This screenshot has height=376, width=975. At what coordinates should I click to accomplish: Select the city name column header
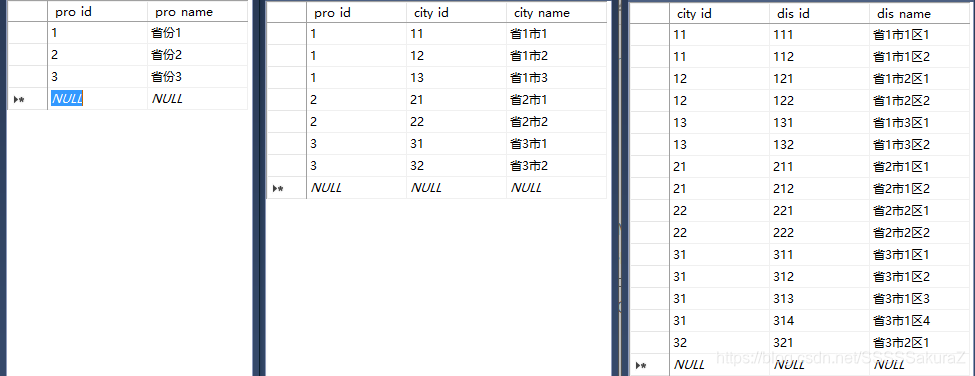(x=557, y=12)
